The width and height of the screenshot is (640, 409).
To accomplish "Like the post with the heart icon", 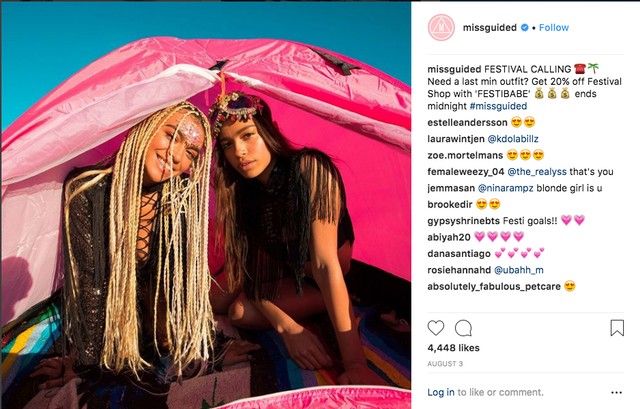I will (436, 328).
